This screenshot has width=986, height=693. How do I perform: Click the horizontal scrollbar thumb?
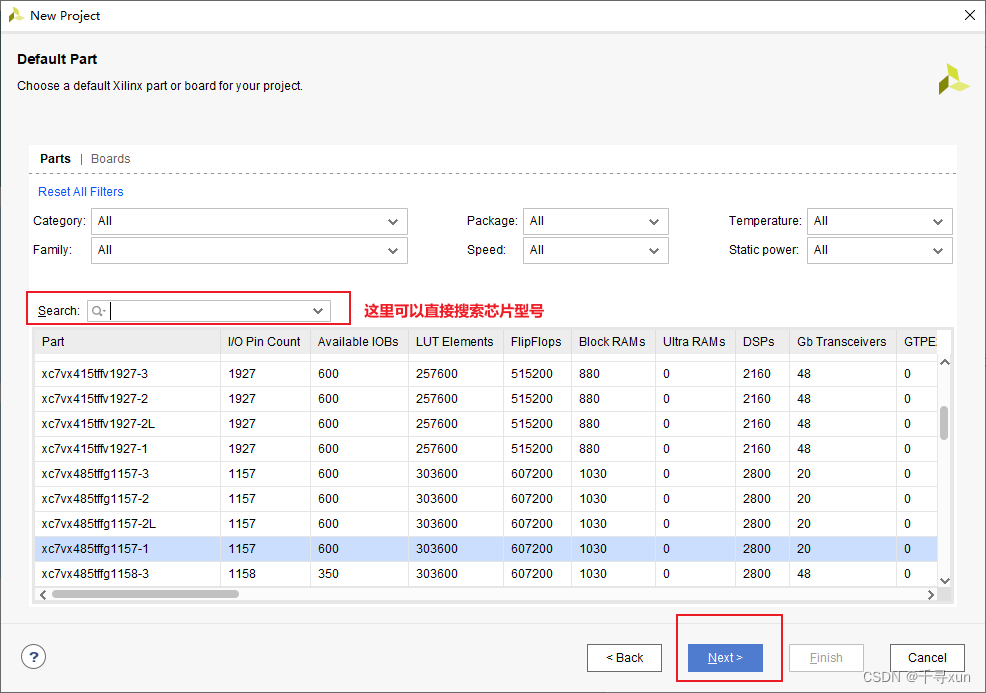coord(145,594)
